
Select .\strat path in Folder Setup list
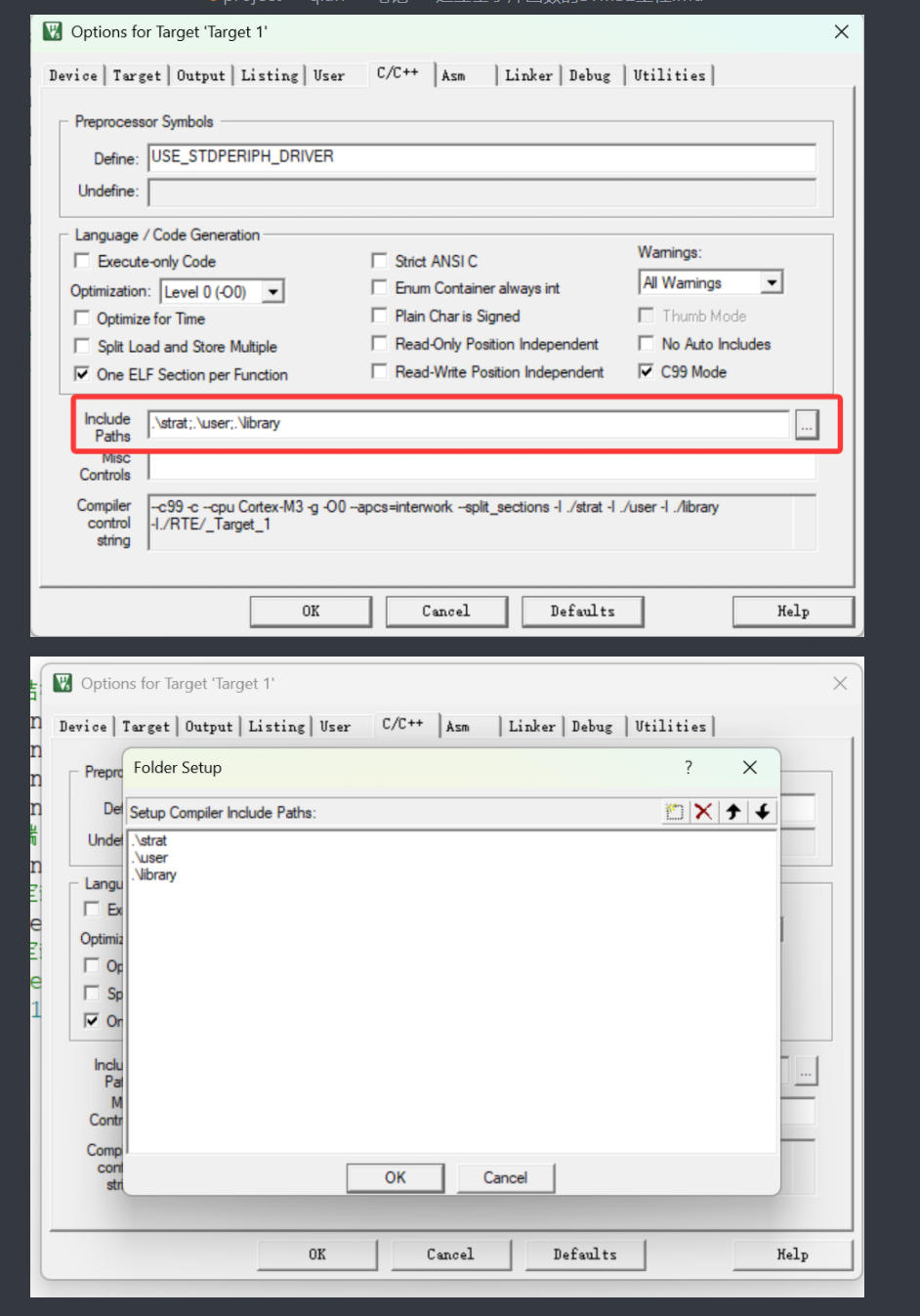(x=149, y=840)
